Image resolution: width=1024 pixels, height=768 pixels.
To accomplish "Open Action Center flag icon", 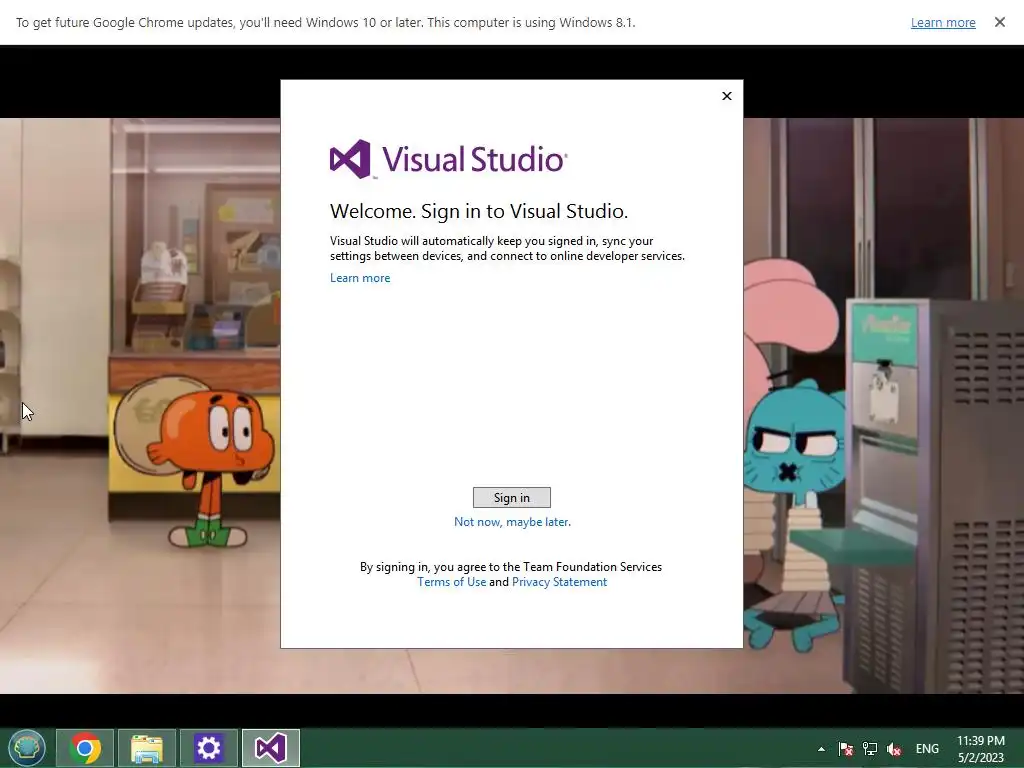I will [846, 749].
